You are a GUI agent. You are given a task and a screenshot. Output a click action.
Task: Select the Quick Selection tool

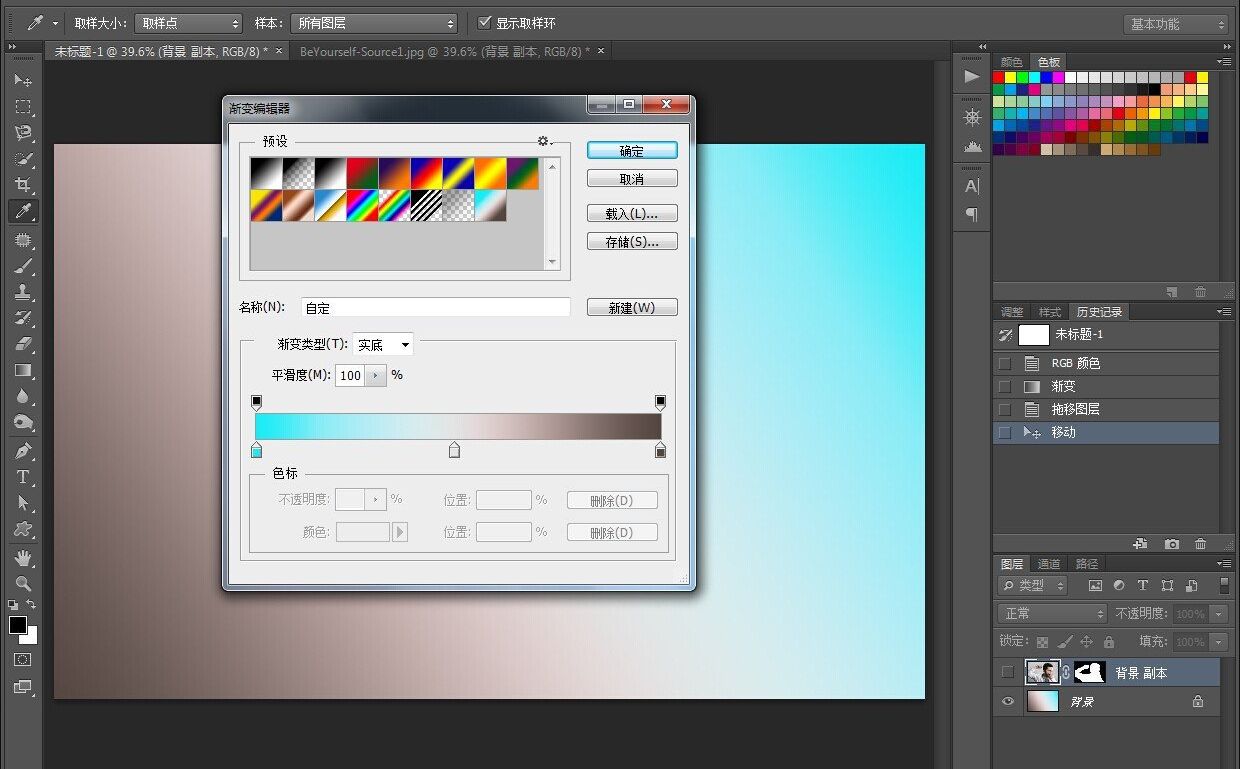(x=23, y=158)
